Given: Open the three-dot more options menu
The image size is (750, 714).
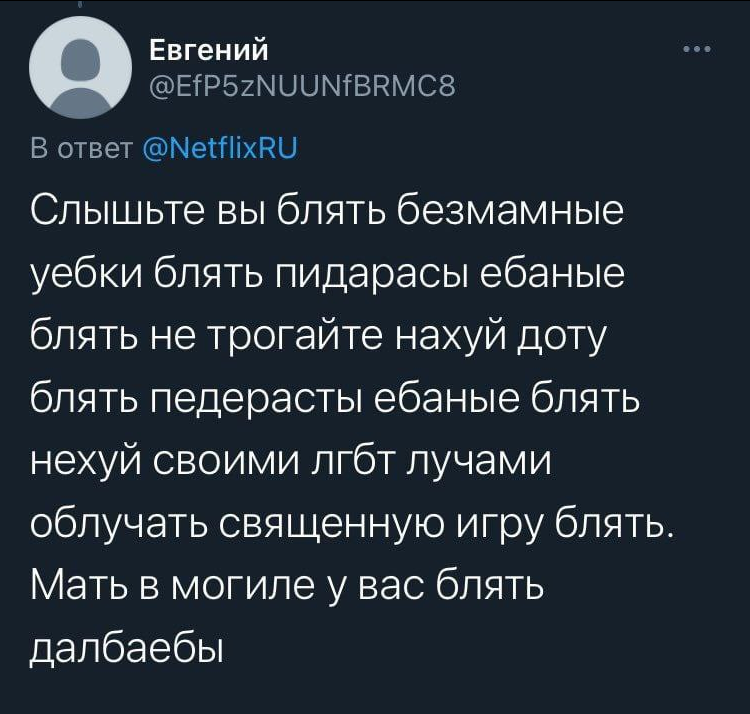Looking at the screenshot, I should click(698, 49).
